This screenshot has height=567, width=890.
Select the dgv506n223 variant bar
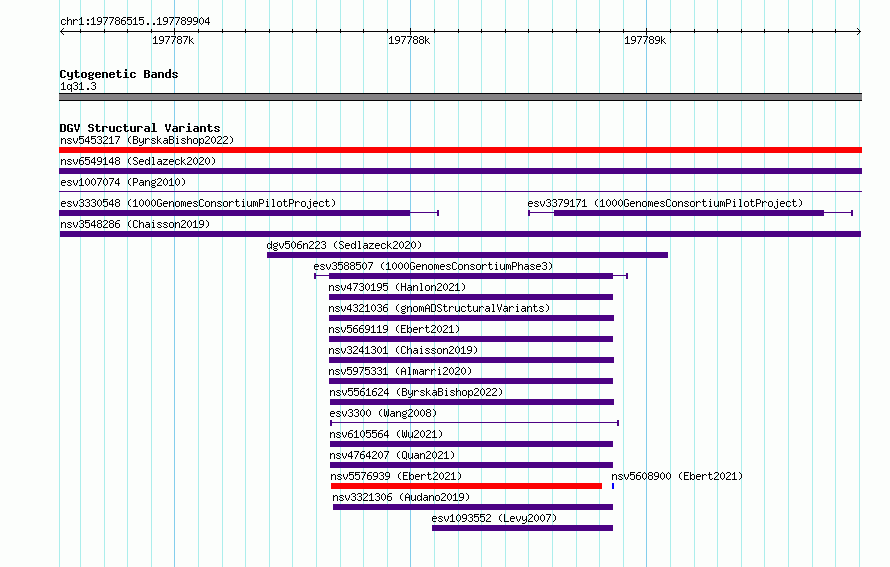[467, 255]
